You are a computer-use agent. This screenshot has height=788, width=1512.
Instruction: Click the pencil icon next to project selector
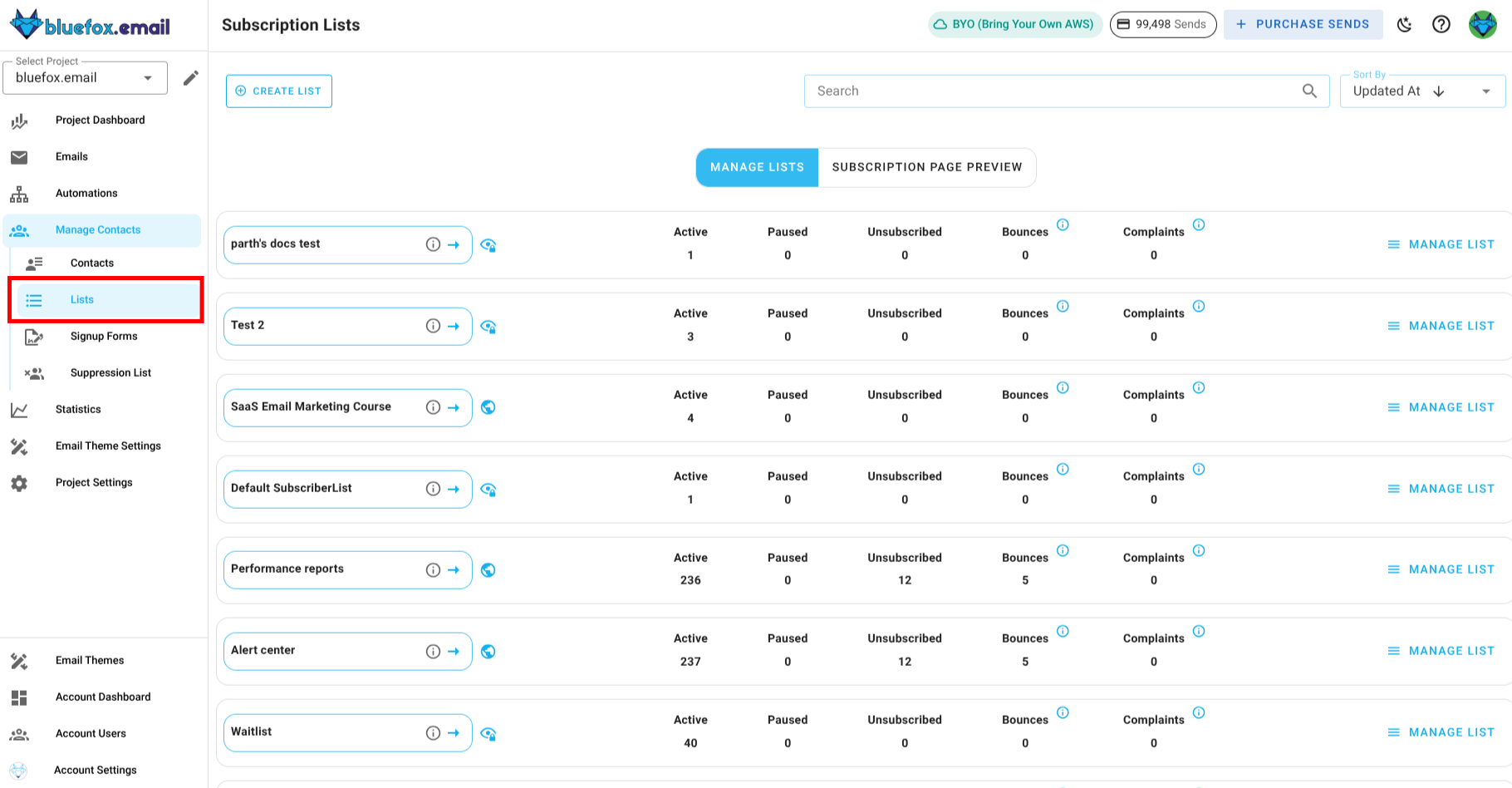click(x=191, y=77)
